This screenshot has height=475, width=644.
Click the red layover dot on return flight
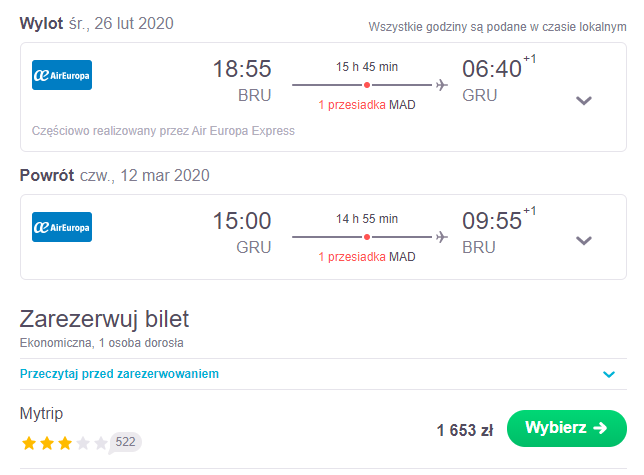point(367,237)
